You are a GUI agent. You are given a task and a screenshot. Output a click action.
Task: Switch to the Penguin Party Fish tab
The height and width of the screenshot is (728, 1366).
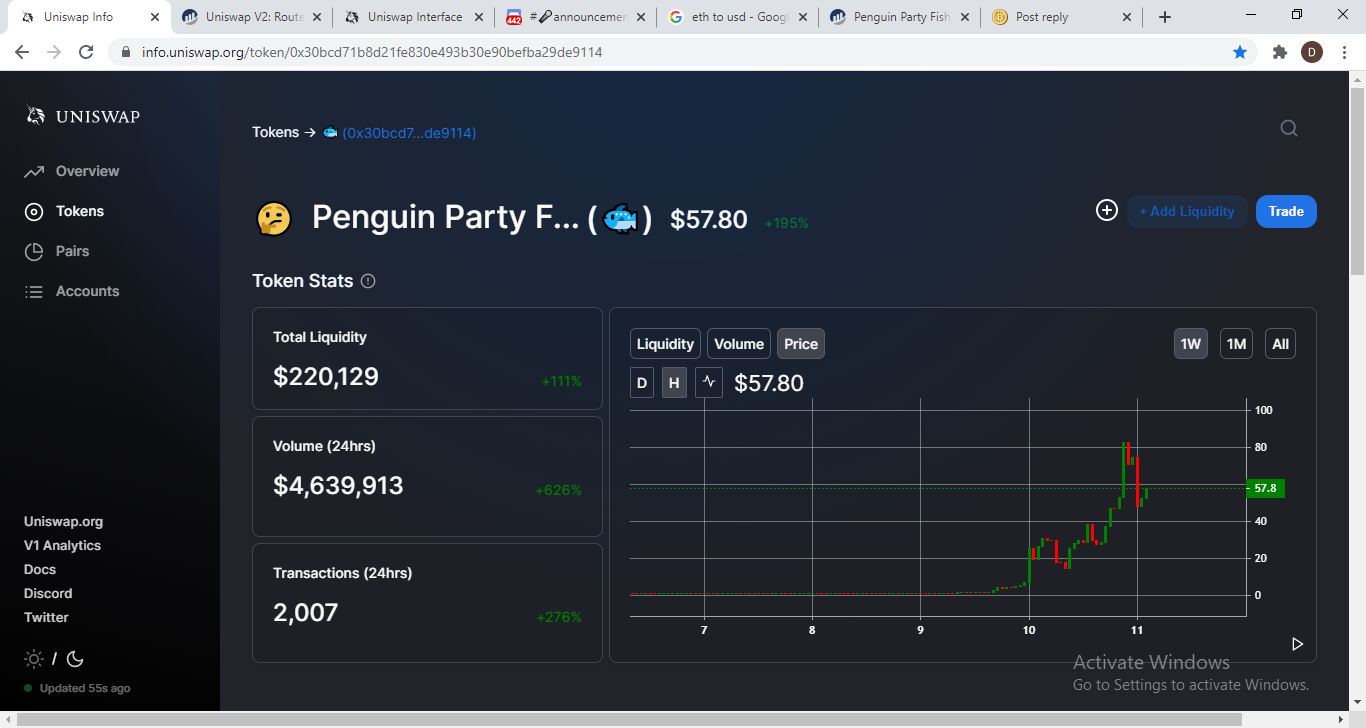click(x=899, y=17)
